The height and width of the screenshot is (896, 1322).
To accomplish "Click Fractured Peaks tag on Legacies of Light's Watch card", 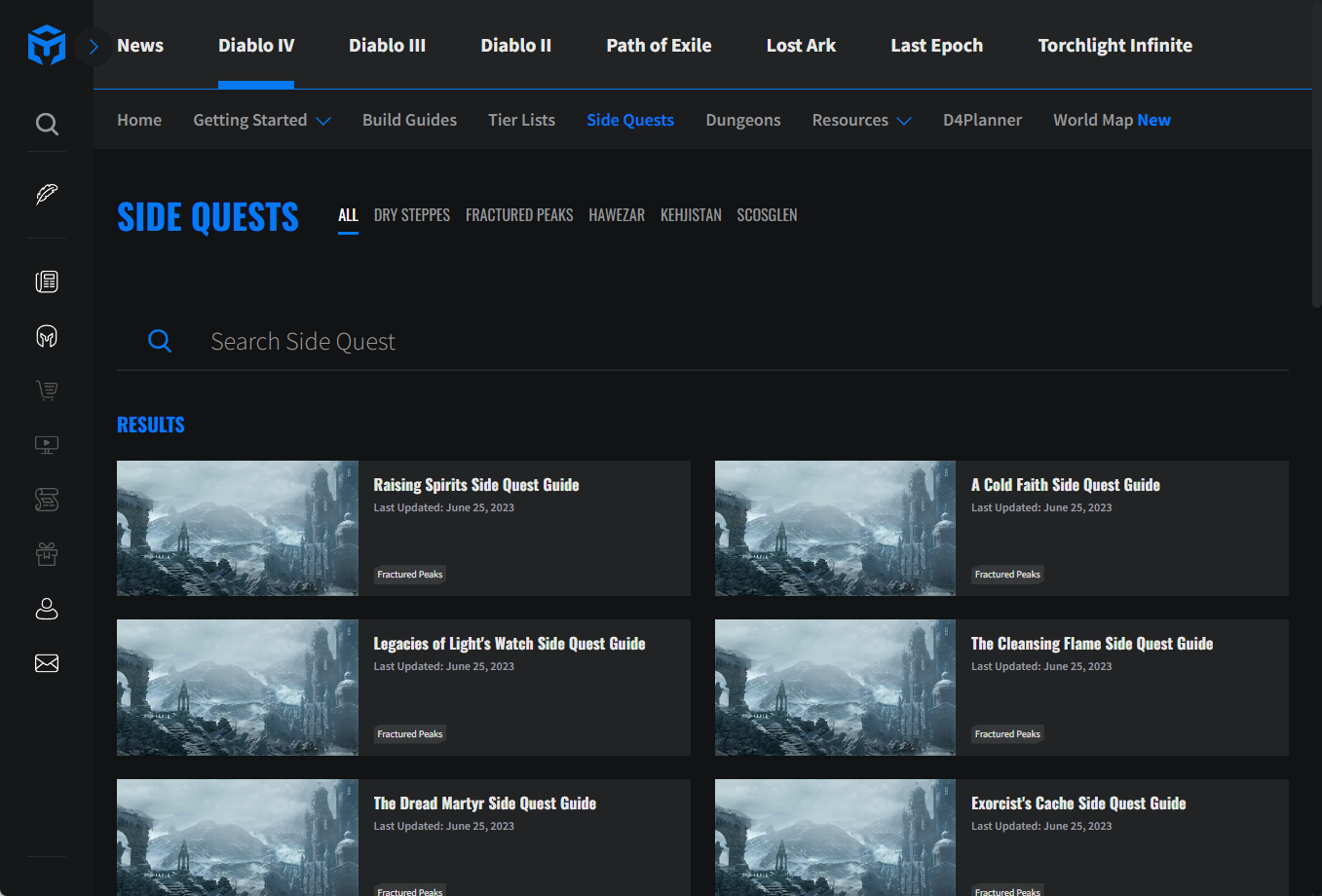I will pyautogui.click(x=410, y=734).
